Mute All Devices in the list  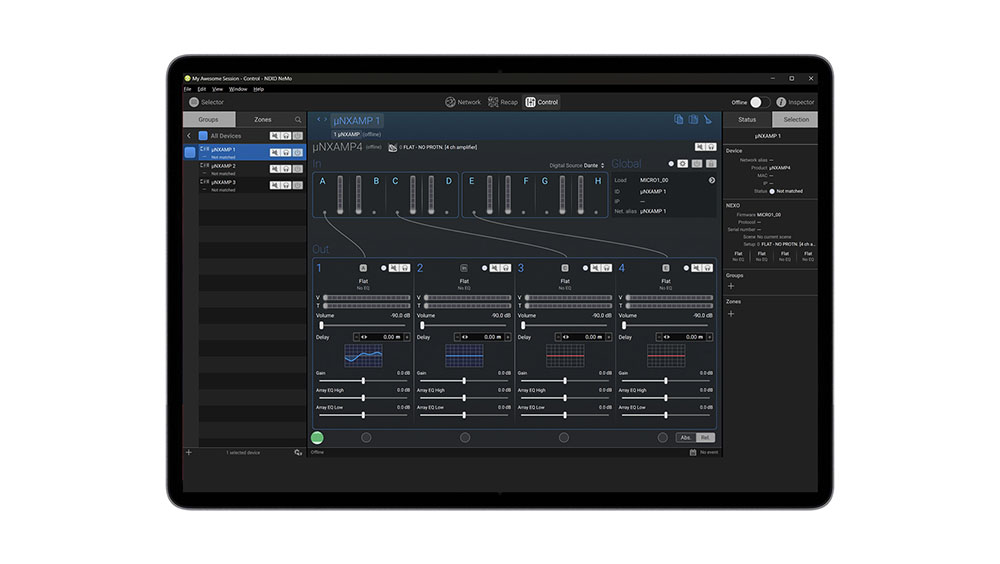point(274,136)
